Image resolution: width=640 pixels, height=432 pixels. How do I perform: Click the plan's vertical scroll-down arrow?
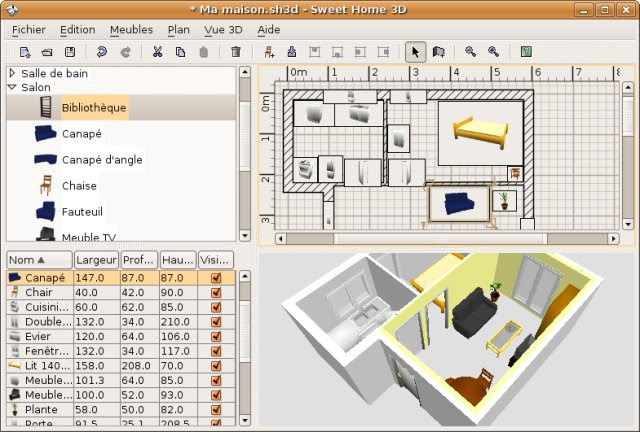[x=628, y=224]
